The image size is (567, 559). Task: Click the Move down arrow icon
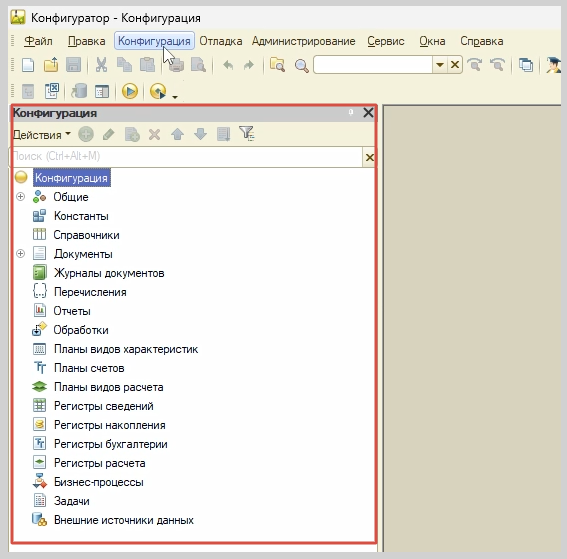coord(200,135)
